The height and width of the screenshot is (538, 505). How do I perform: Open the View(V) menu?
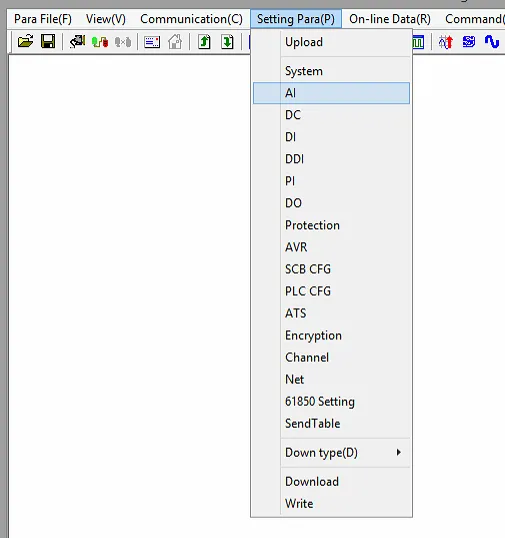click(106, 19)
